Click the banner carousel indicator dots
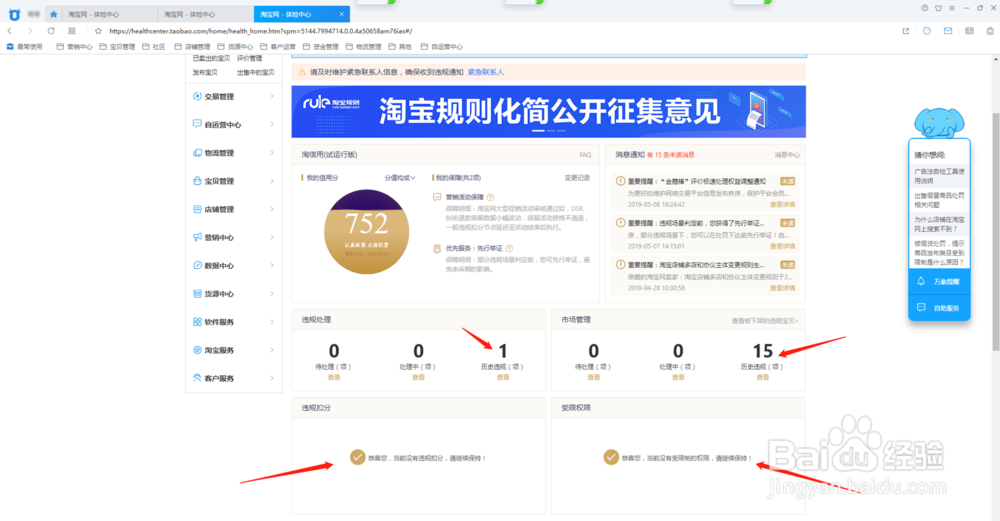Viewport: 1000px width, 521px height. [548, 131]
